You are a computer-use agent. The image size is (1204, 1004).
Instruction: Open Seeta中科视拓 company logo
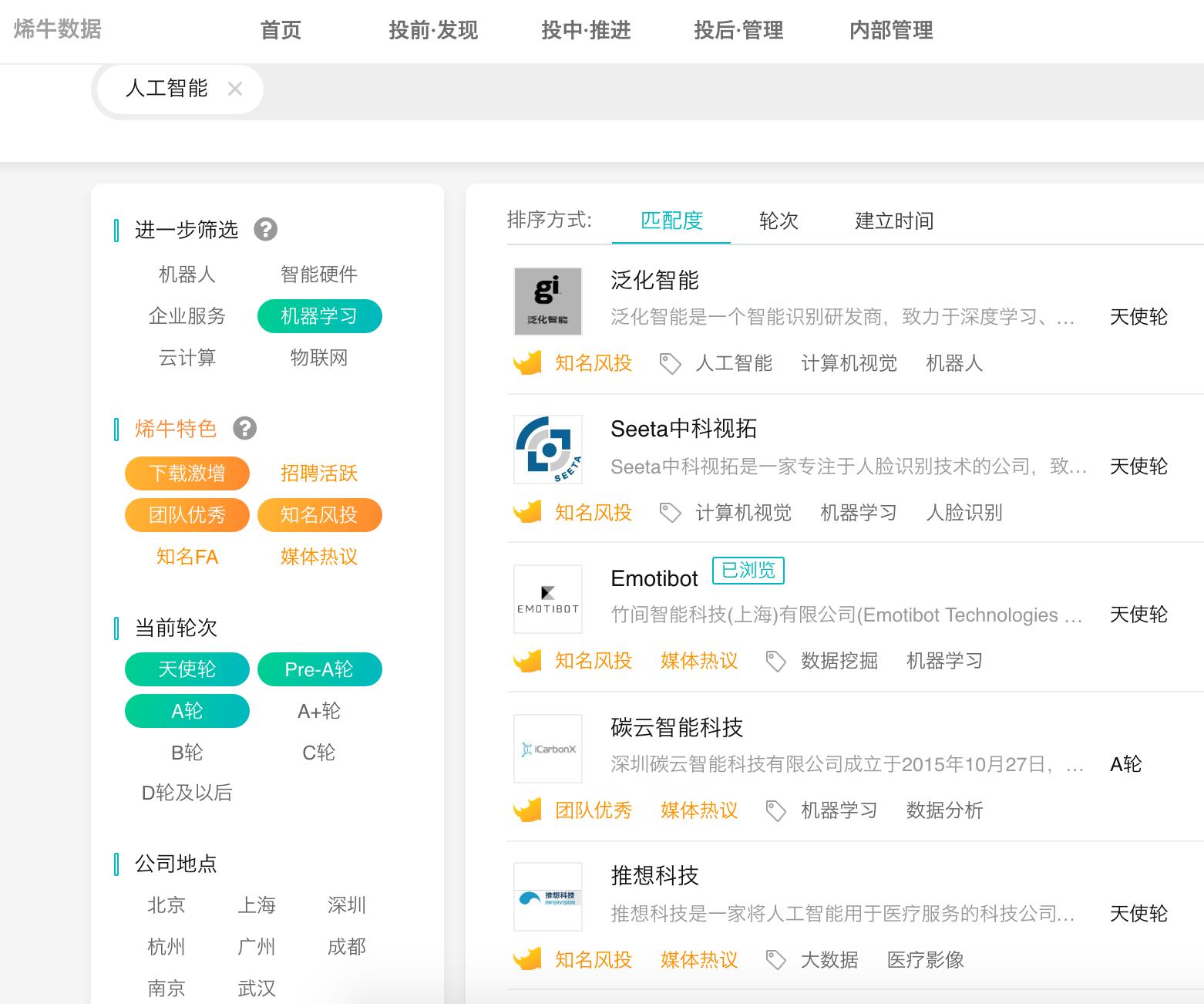[548, 450]
